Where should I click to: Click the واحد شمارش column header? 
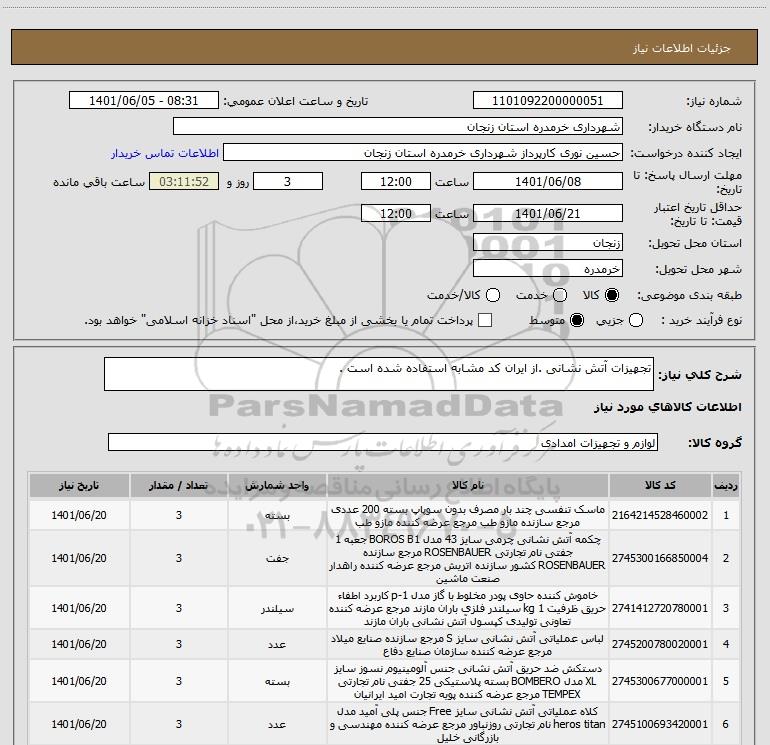(x=277, y=486)
